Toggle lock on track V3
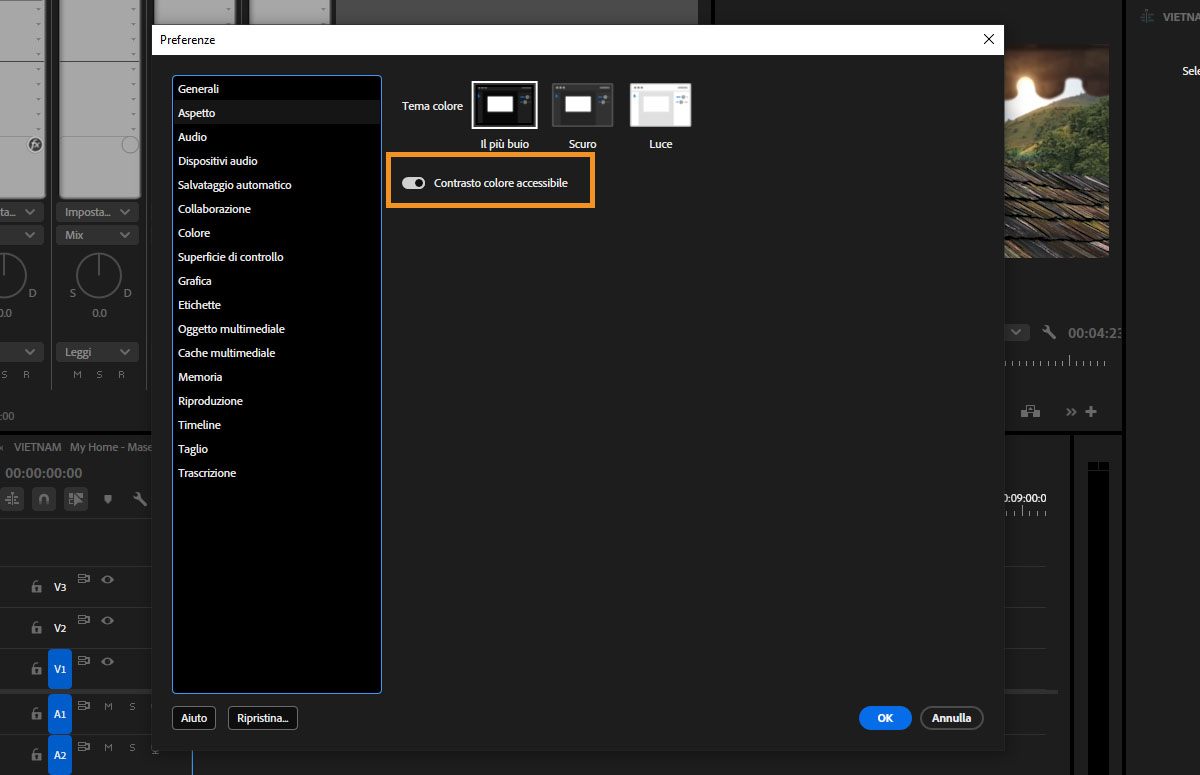This screenshot has width=1200, height=775. [x=35, y=587]
